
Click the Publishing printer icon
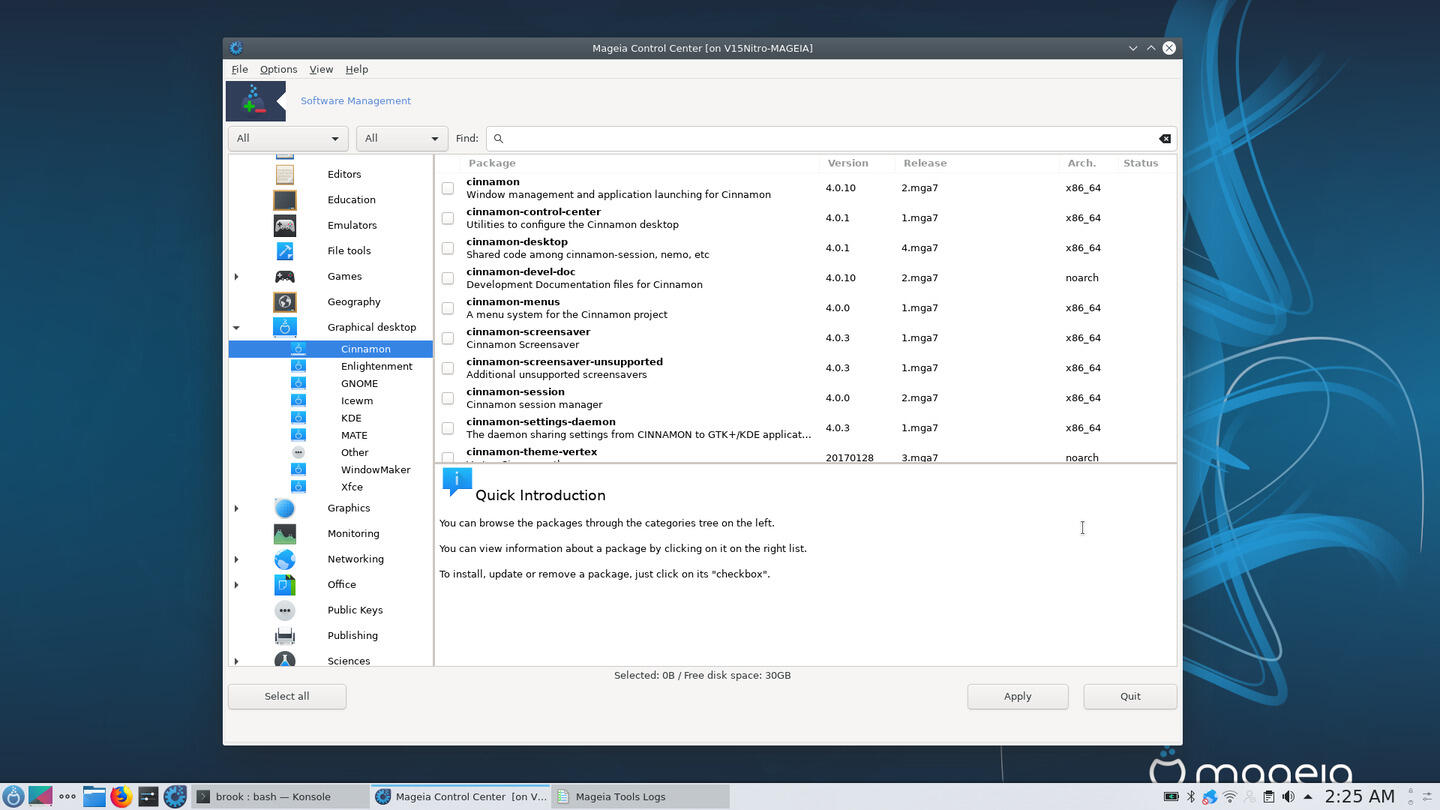tap(285, 636)
